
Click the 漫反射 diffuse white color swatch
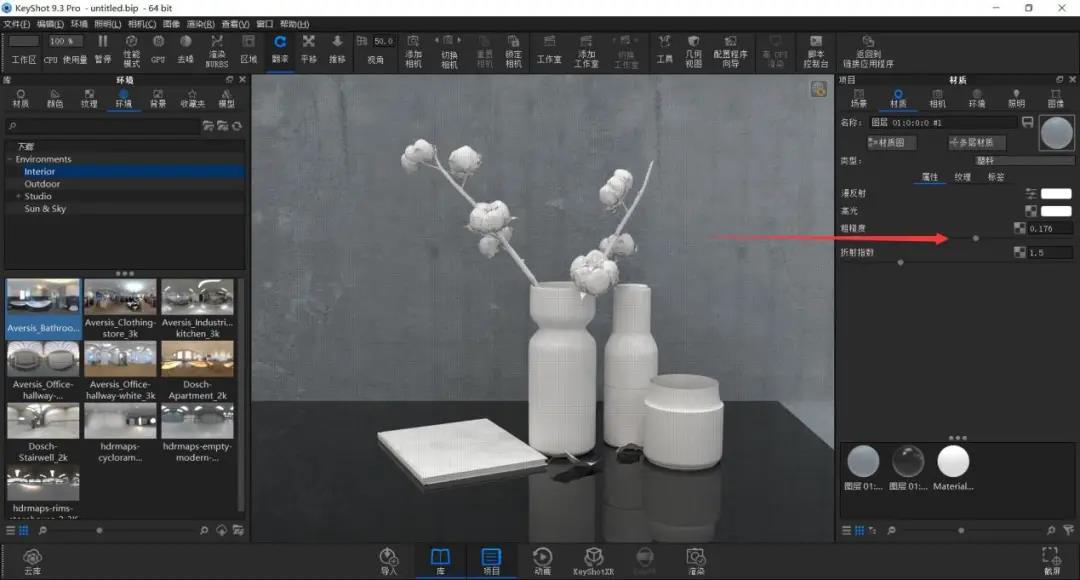(x=1056, y=194)
